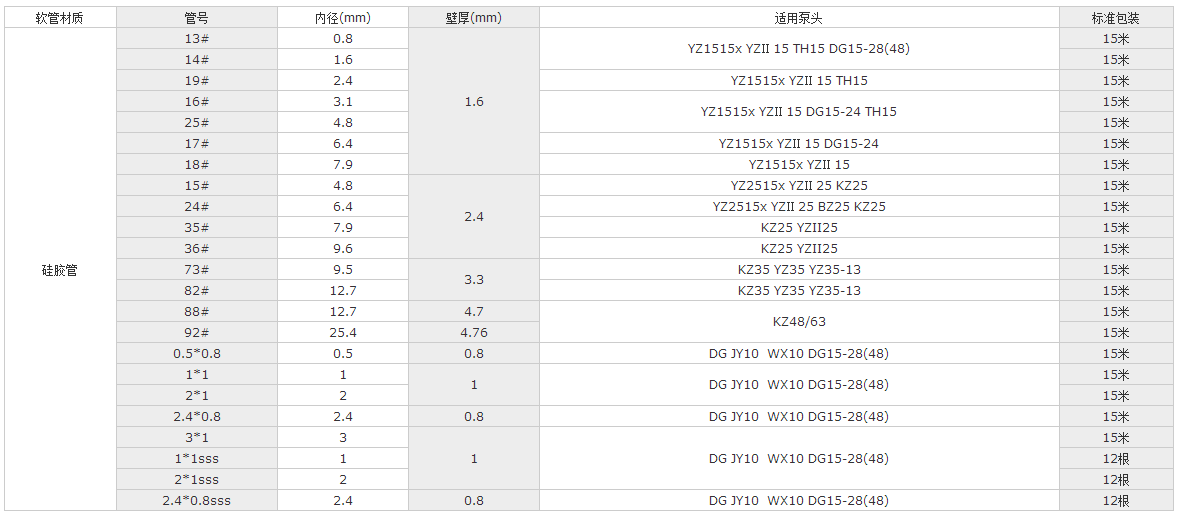
Task: Select the 标准包装 header cell
Action: [x=1115, y=18]
